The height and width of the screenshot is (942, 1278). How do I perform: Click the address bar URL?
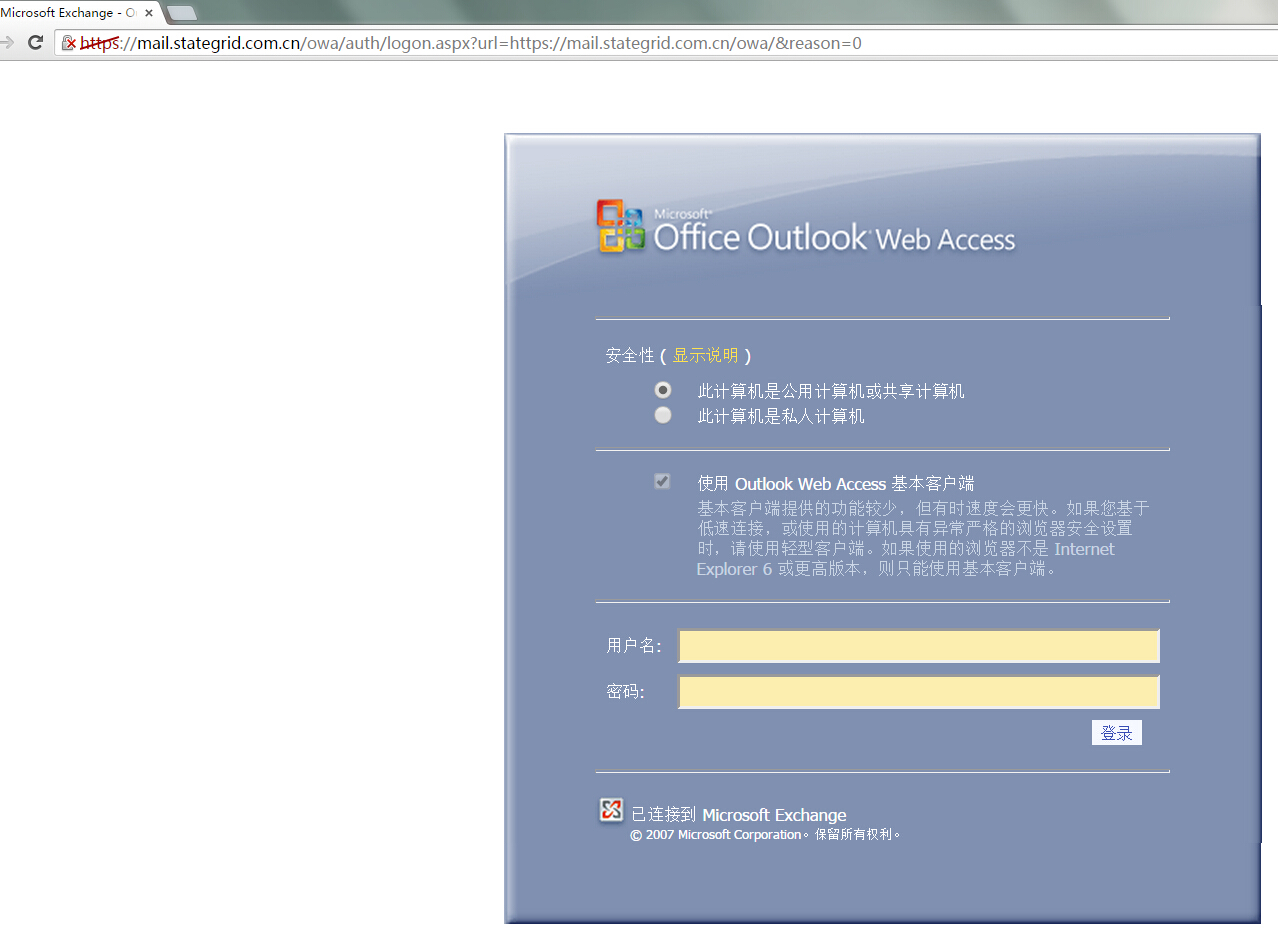pos(470,43)
